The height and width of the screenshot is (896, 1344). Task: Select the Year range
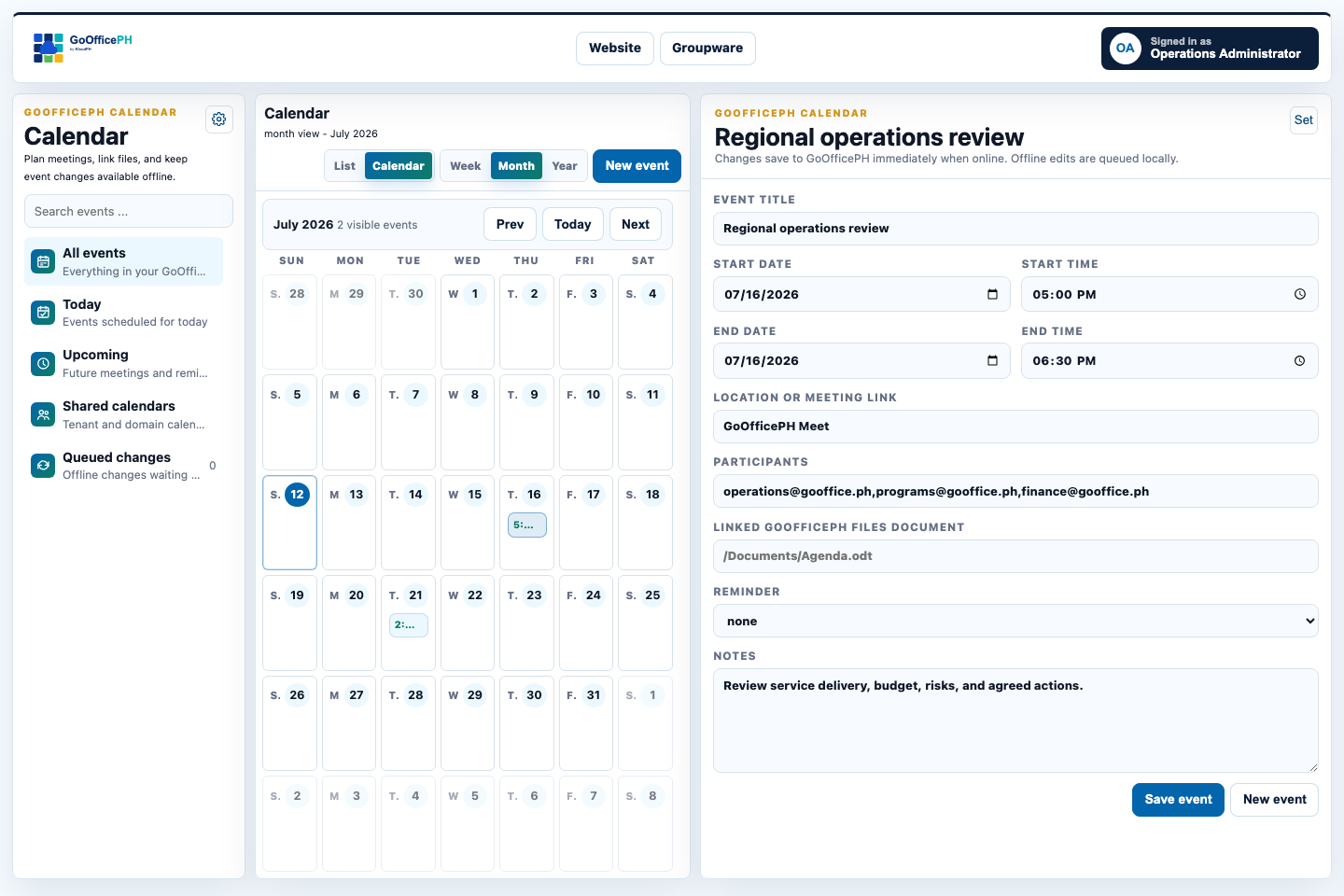(565, 166)
